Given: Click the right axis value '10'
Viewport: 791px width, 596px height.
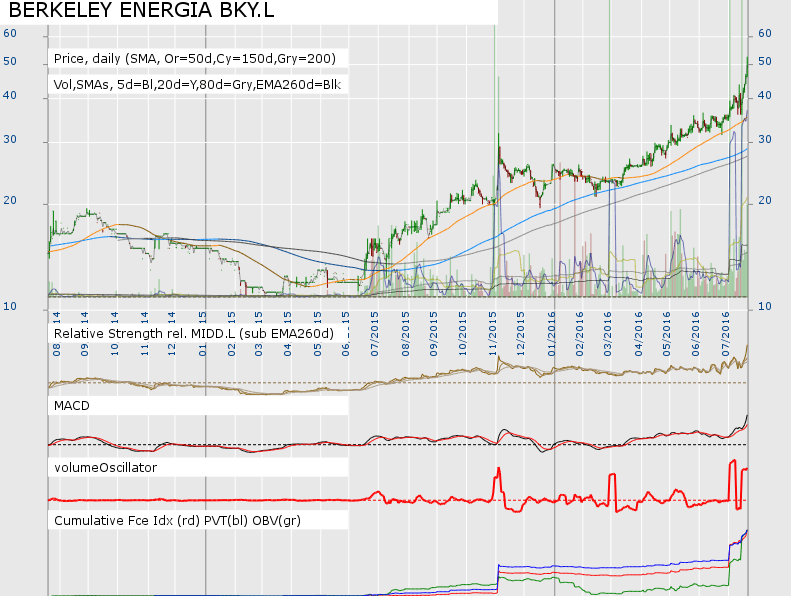Looking at the screenshot, I should 765,306.
